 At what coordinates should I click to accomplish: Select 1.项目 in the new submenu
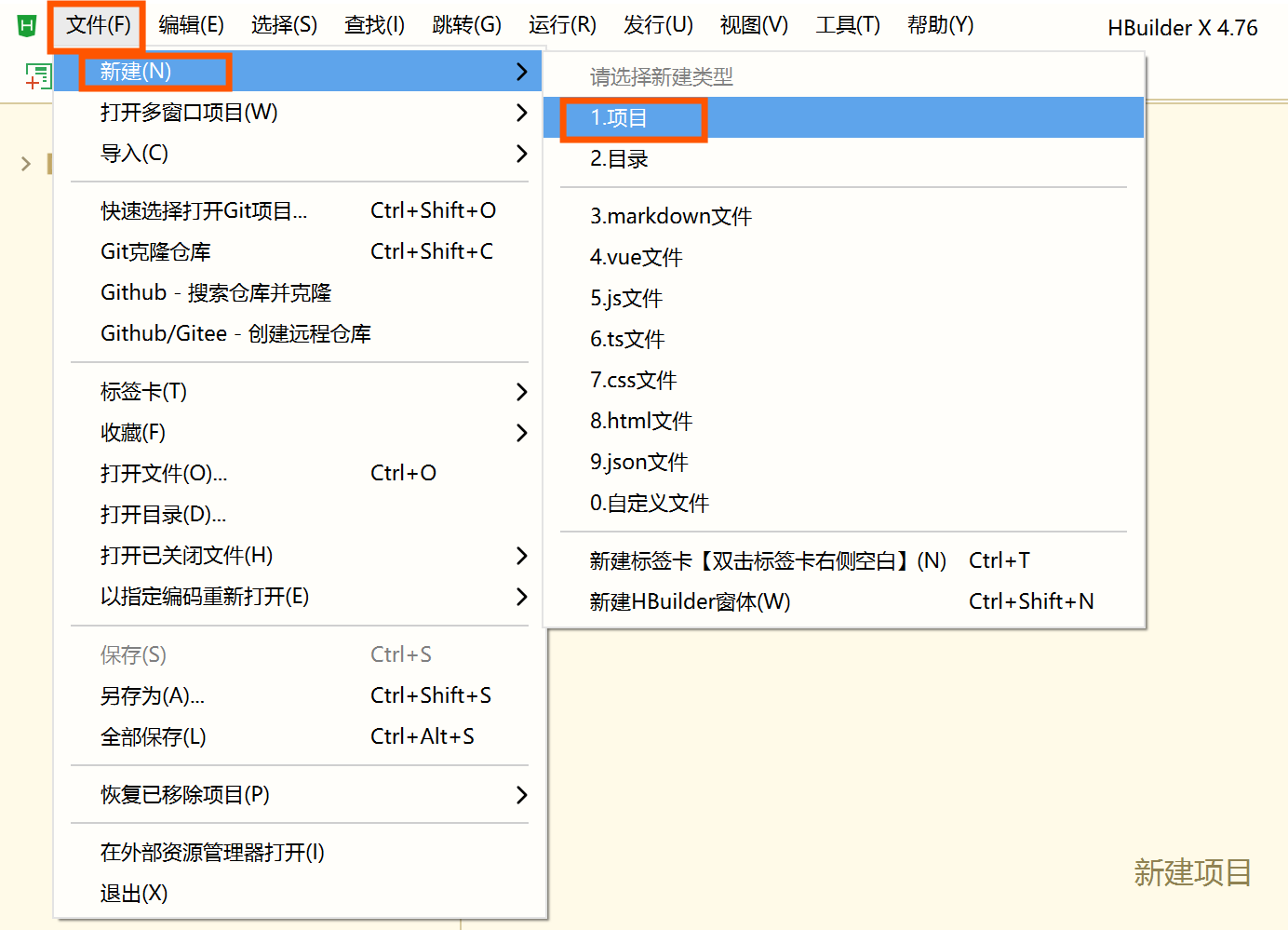click(x=843, y=118)
